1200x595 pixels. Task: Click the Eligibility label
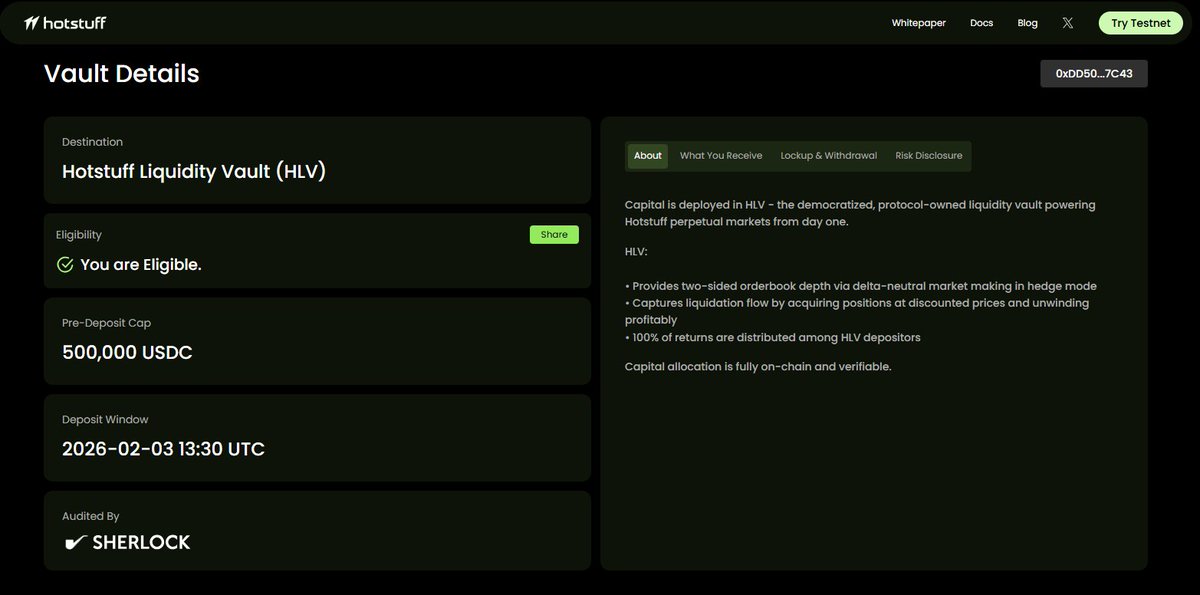click(79, 235)
